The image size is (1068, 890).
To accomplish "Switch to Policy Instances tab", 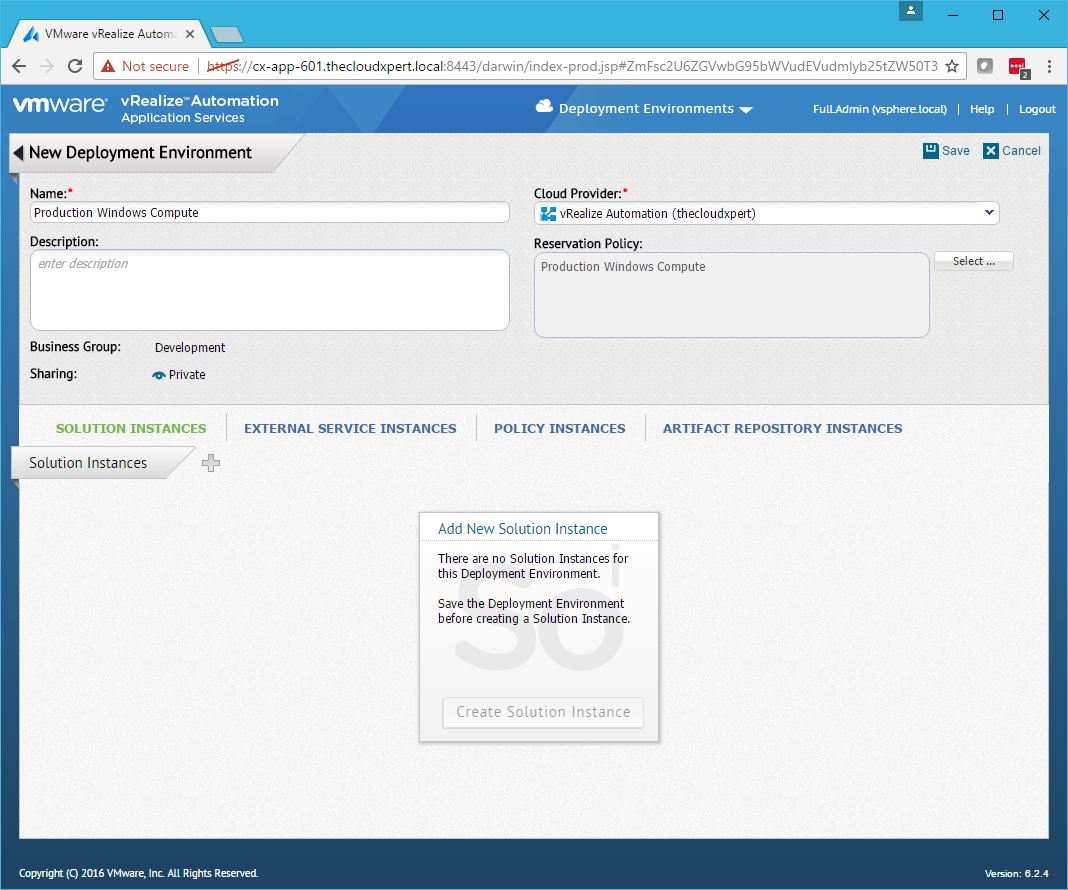I will pyautogui.click(x=559, y=428).
